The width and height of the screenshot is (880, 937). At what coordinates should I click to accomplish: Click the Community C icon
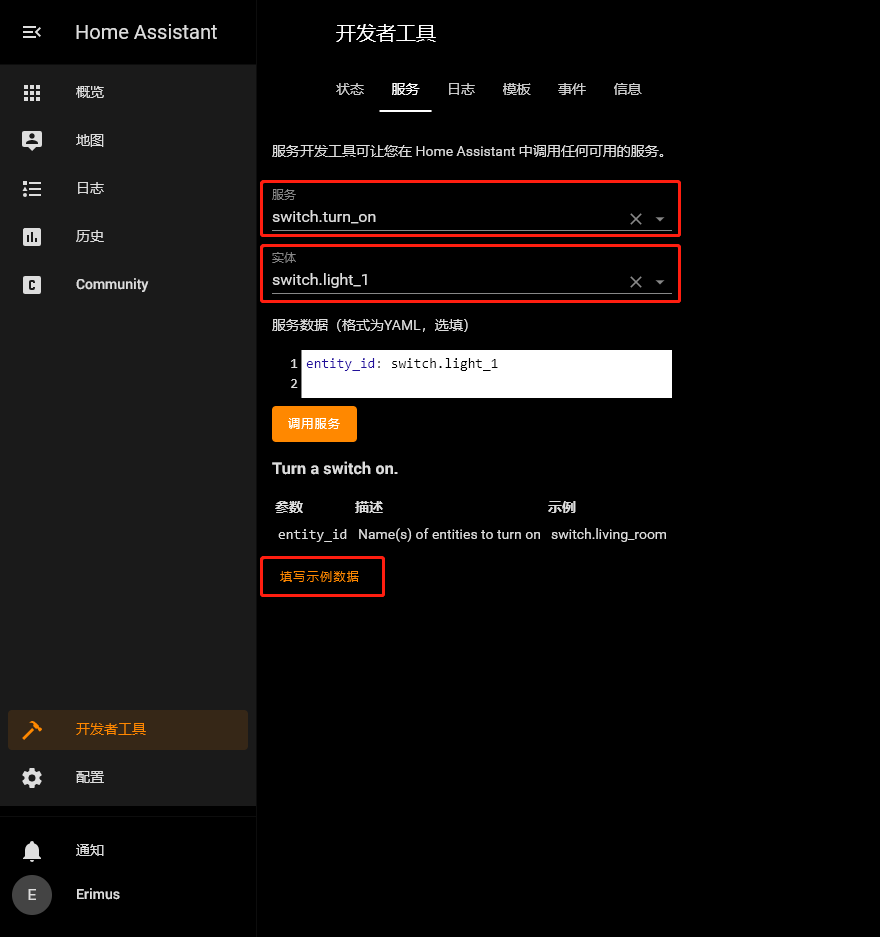32,284
